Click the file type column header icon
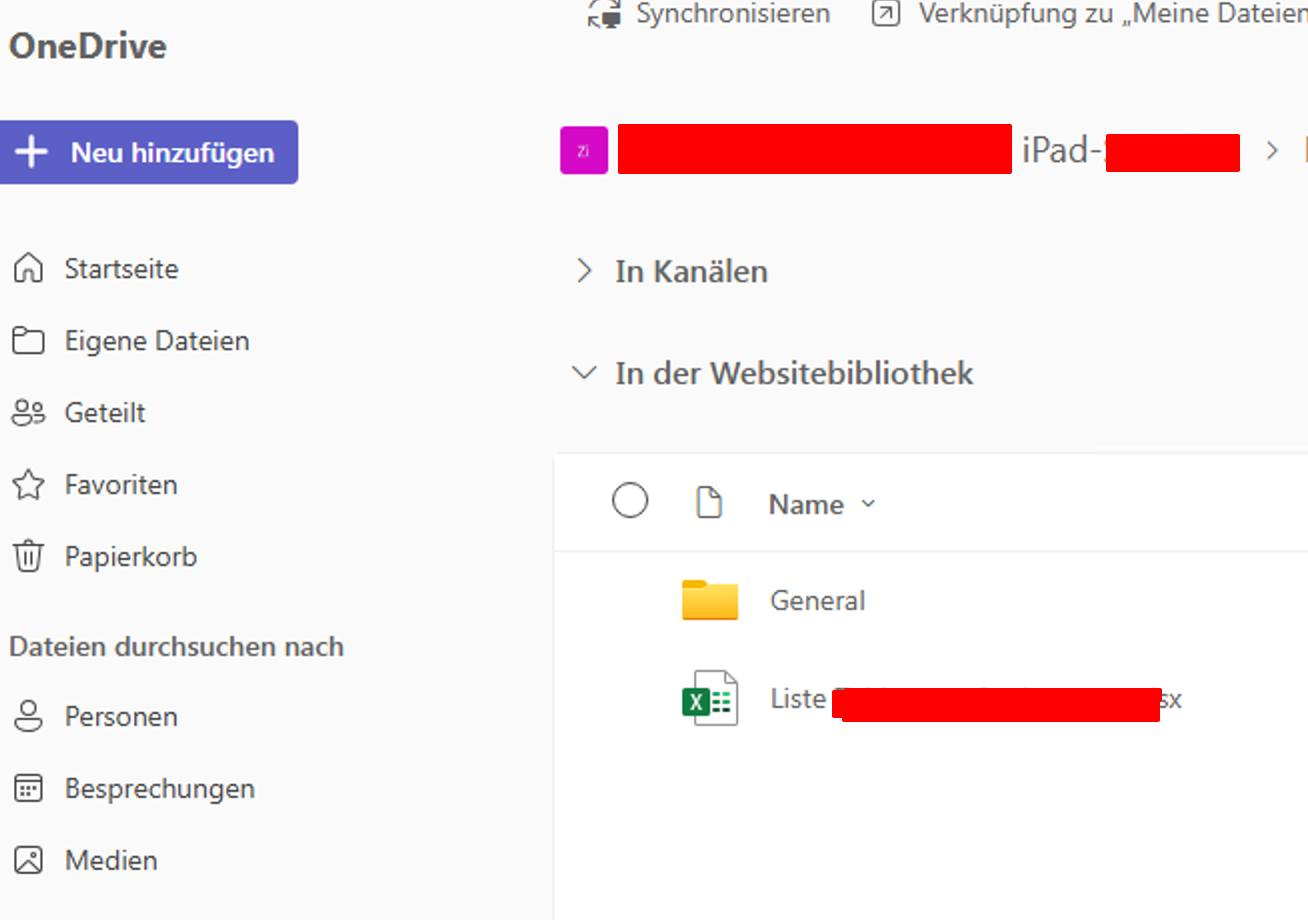Screen dimensions: 1308x920 (x=708, y=503)
